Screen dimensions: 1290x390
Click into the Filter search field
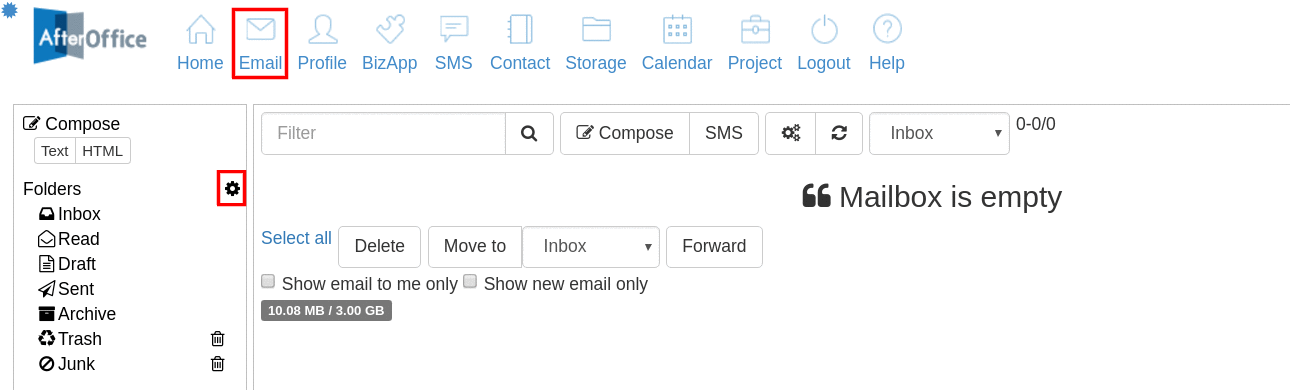point(383,133)
